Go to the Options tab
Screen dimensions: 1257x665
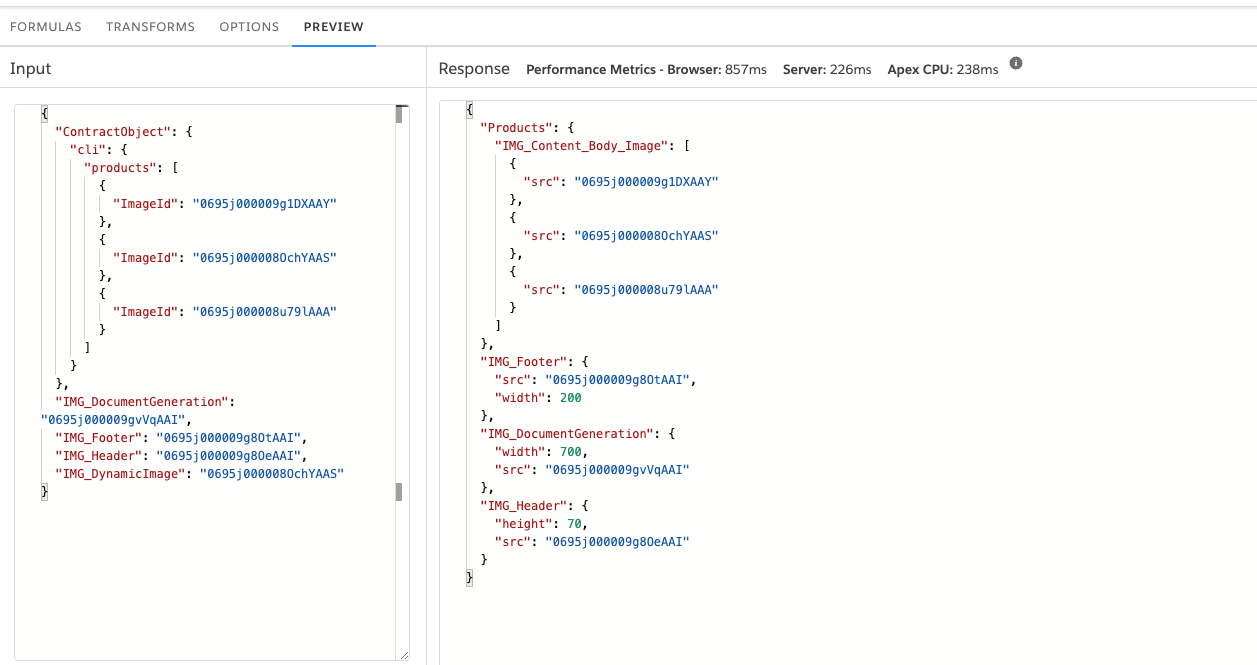tap(249, 27)
